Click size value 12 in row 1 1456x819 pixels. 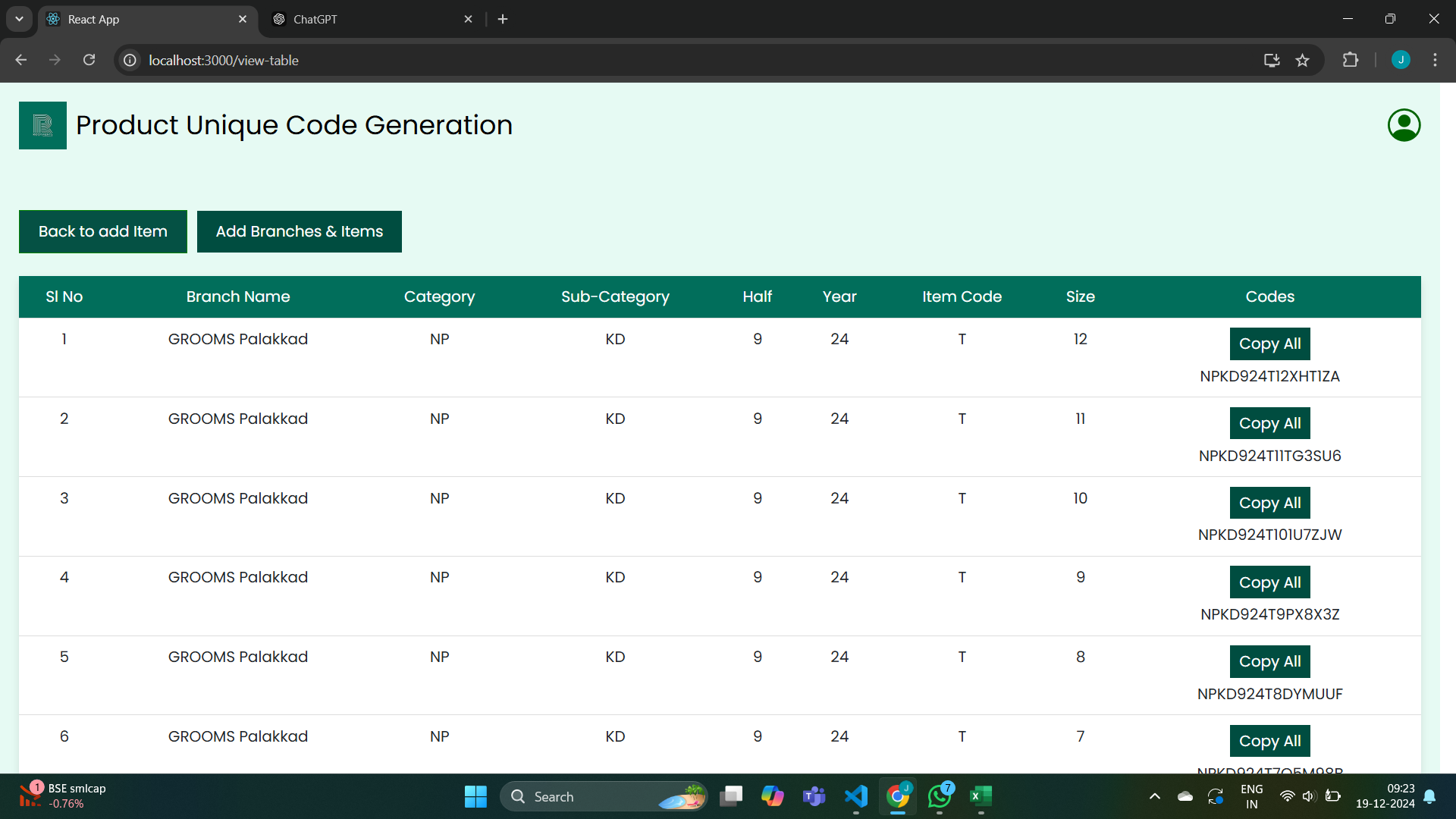(x=1080, y=339)
